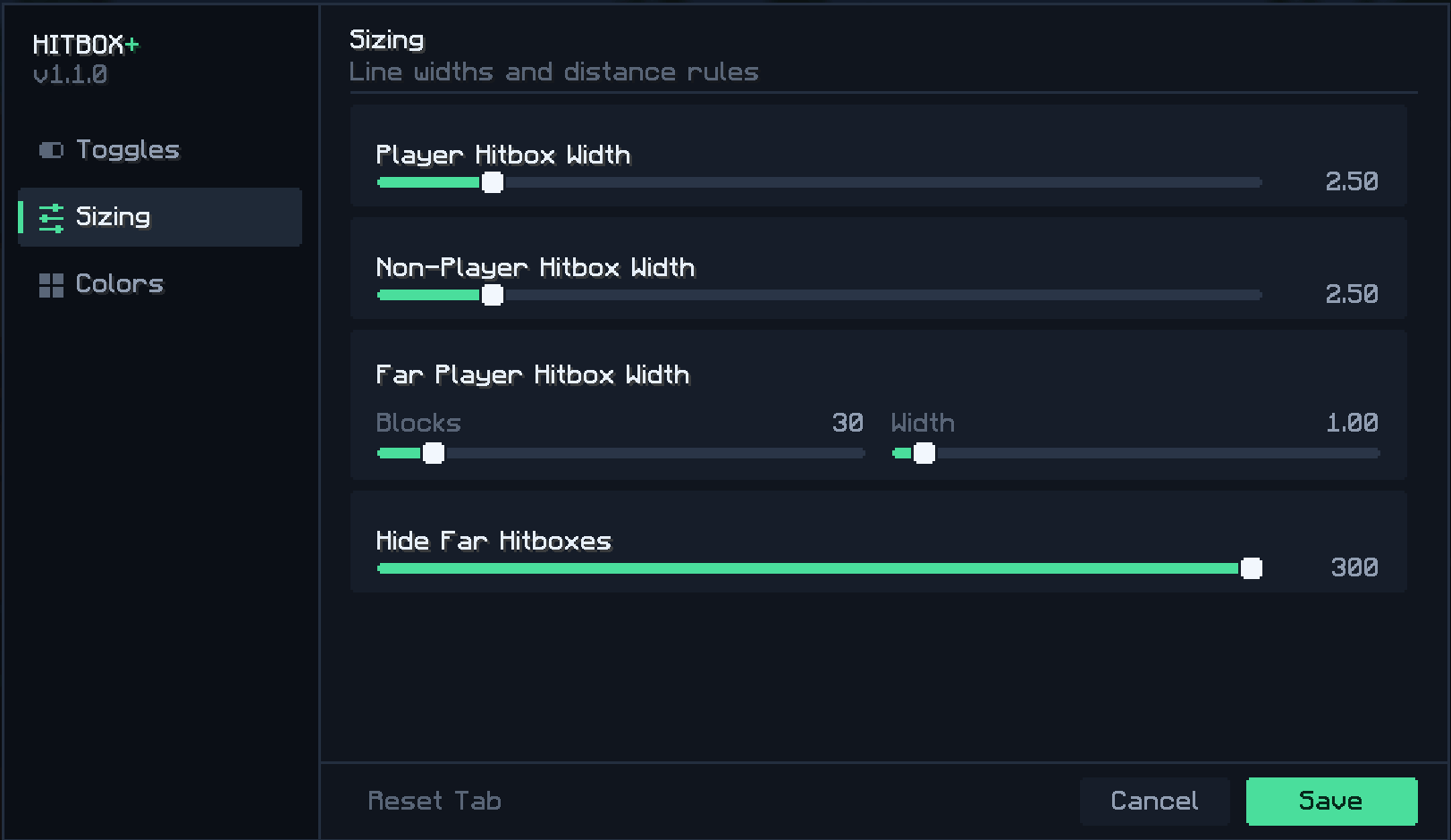1451x840 pixels.
Task: Click the Sizing sliders icon in sidebar
Action: (51, 217)
